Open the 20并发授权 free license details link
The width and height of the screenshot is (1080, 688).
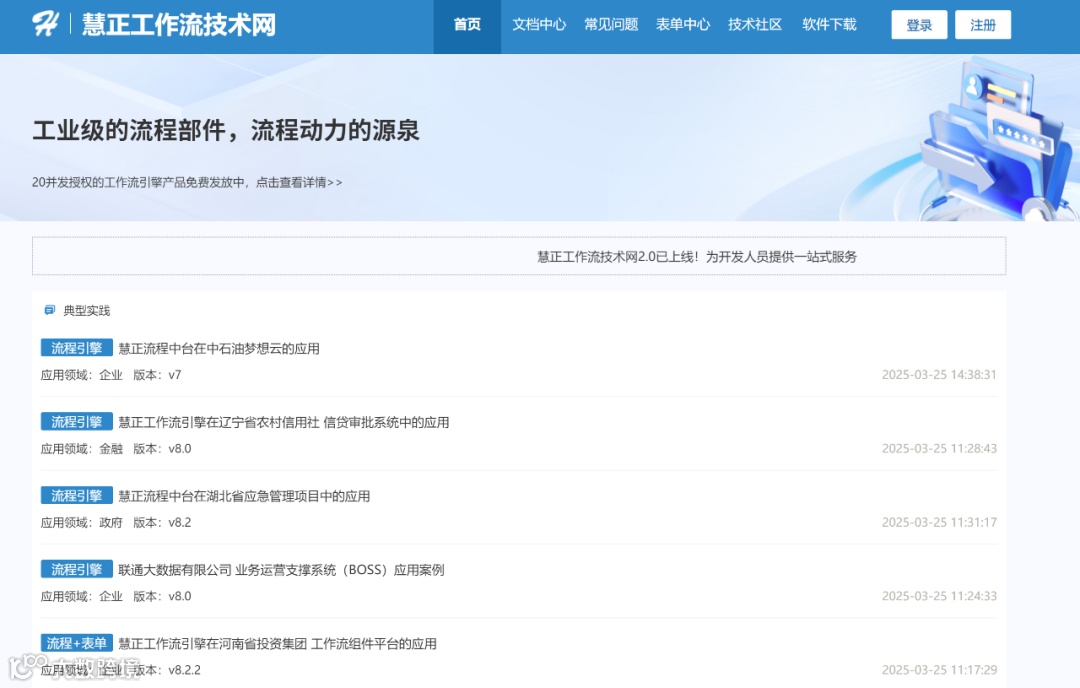point(187,183)
